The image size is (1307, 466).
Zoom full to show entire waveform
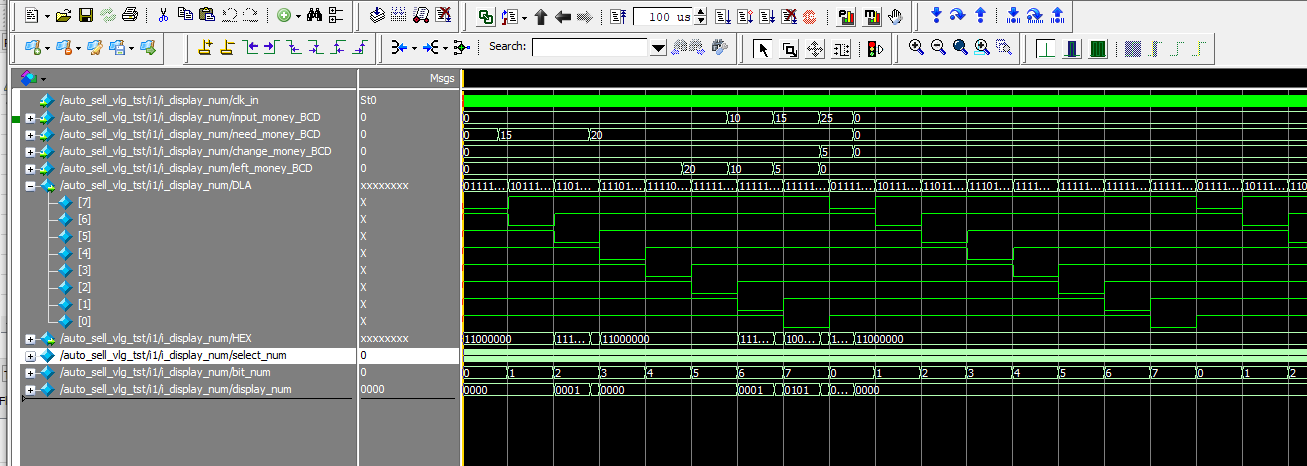[960, 47]
